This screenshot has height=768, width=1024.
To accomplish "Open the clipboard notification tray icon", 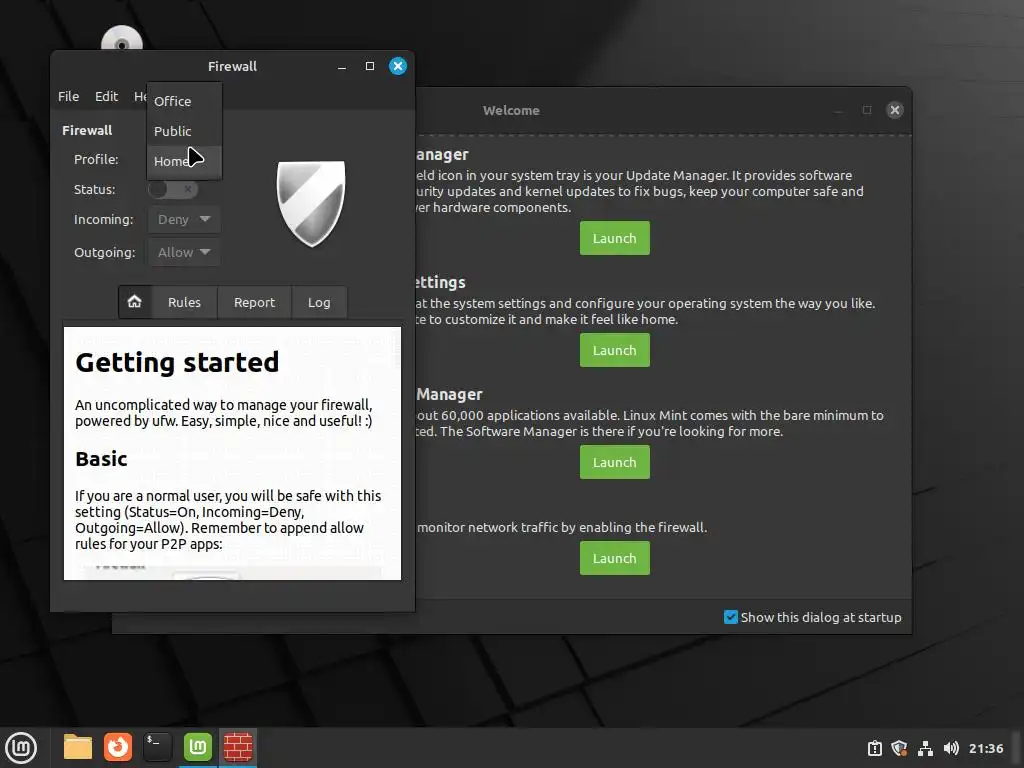I will click(x=874, y=748).
